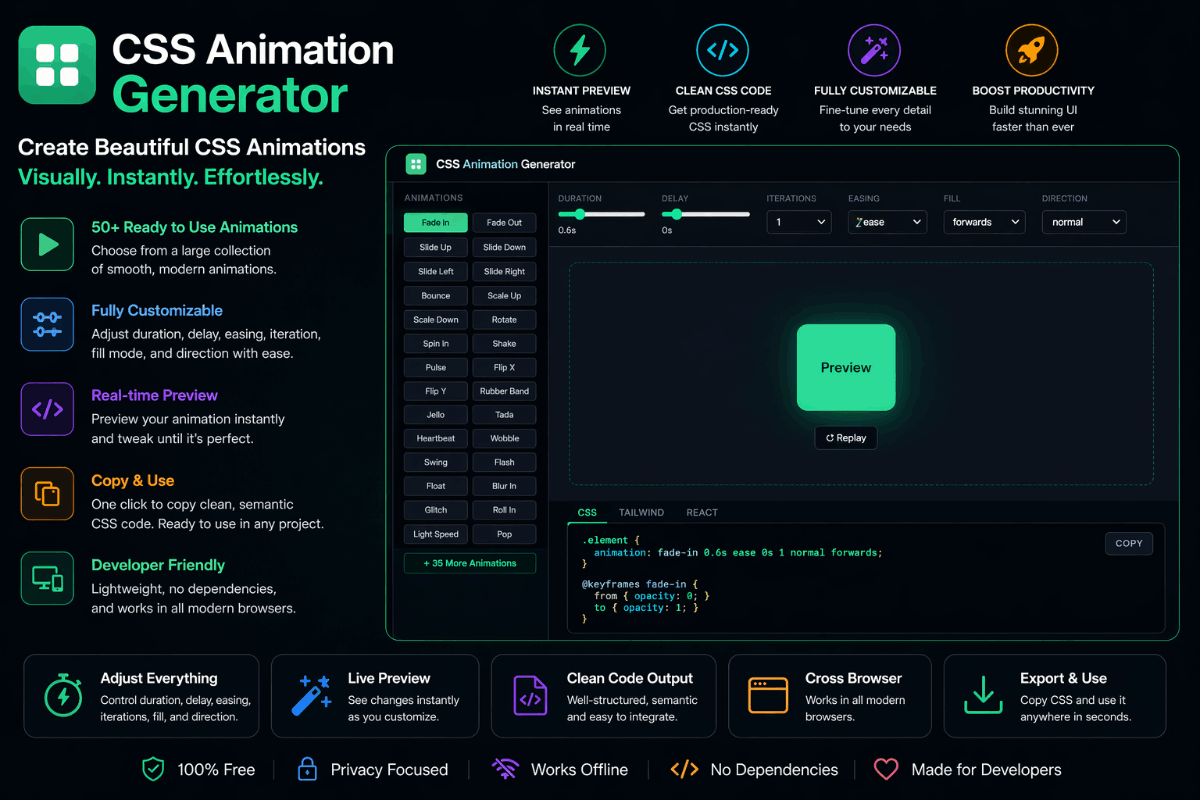This screenshot has width=1200, height=800.
Task: Choose the Flip X animation button
Action: (504, 367)
